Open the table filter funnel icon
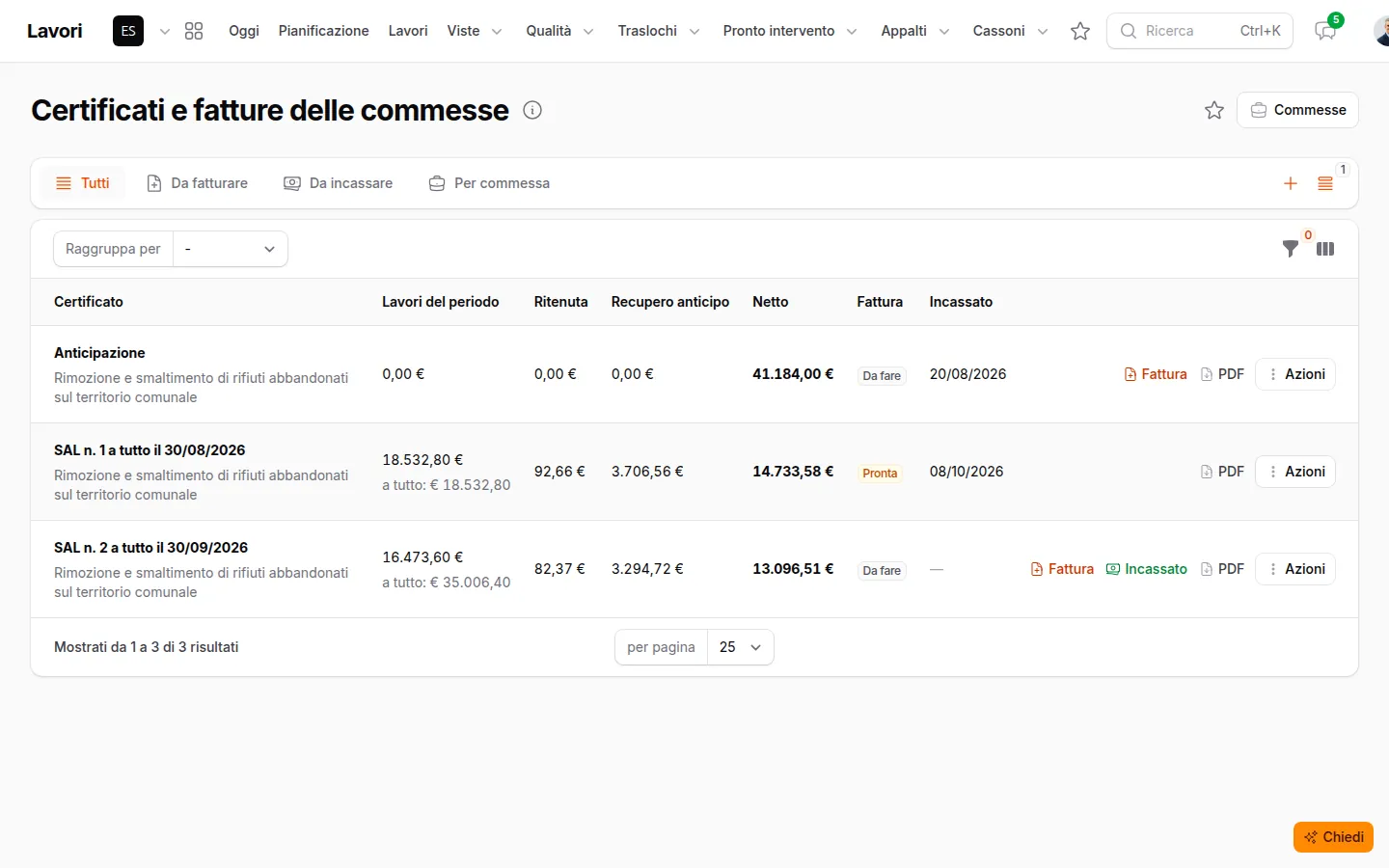This screenshot has height=868, width=1389. coord(1291,249)
